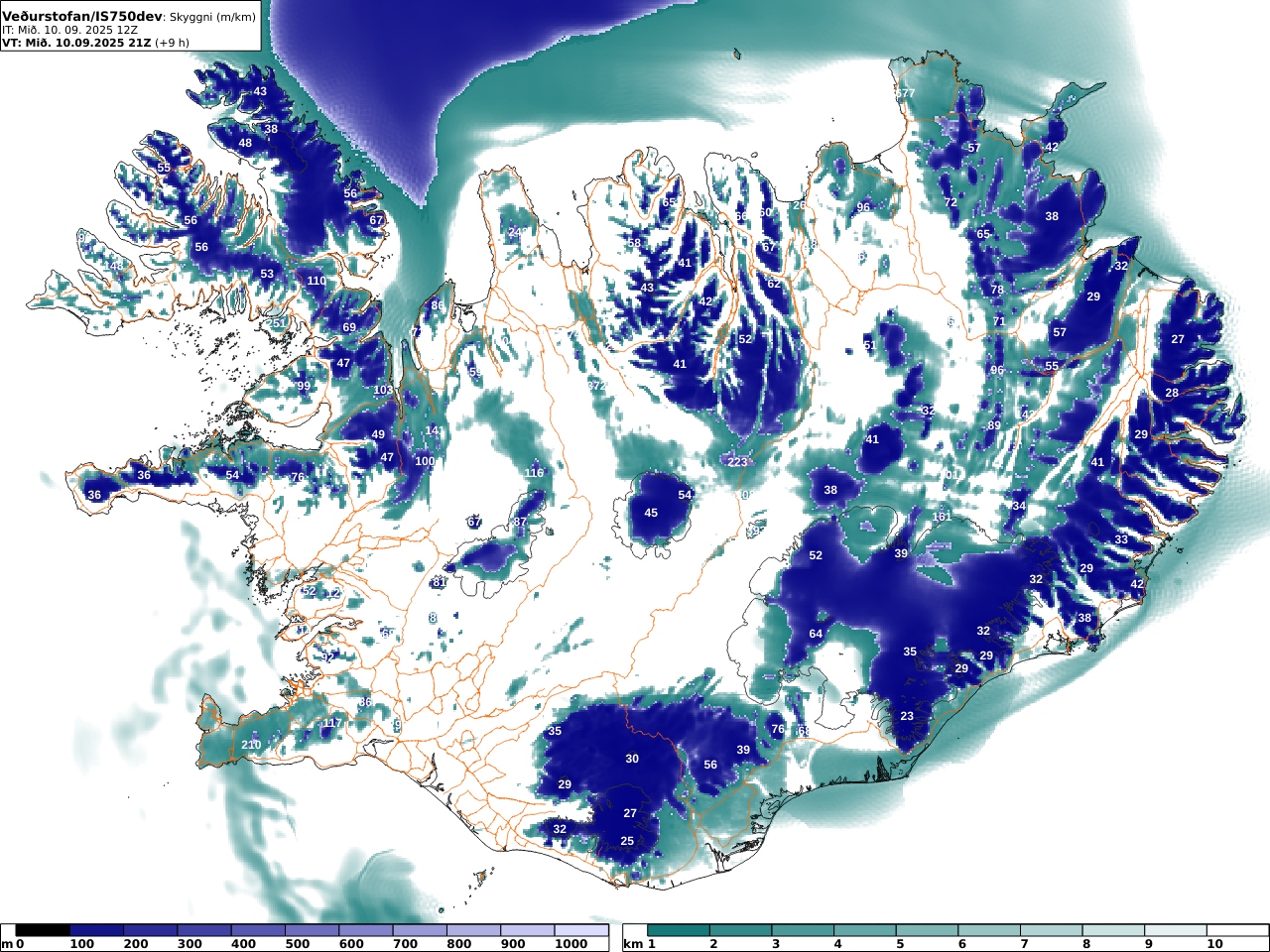Click the 78 value in the northeast
Screen dimensions: 1270x952
[997, 290]
